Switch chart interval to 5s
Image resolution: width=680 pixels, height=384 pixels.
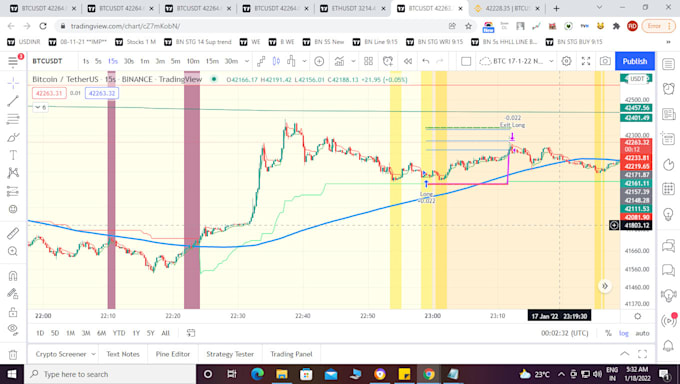pyautogui.click(x=98, y=61)
